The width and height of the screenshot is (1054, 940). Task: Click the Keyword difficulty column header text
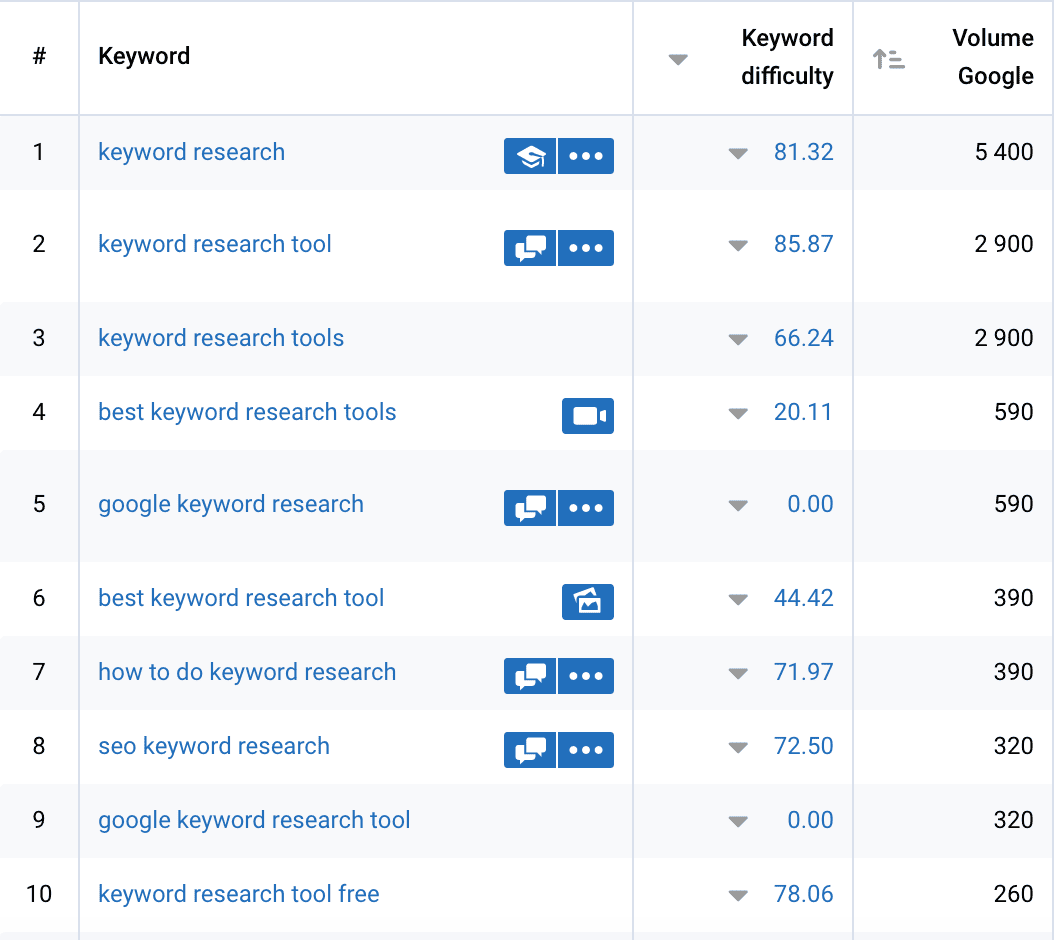click(787, 57)
